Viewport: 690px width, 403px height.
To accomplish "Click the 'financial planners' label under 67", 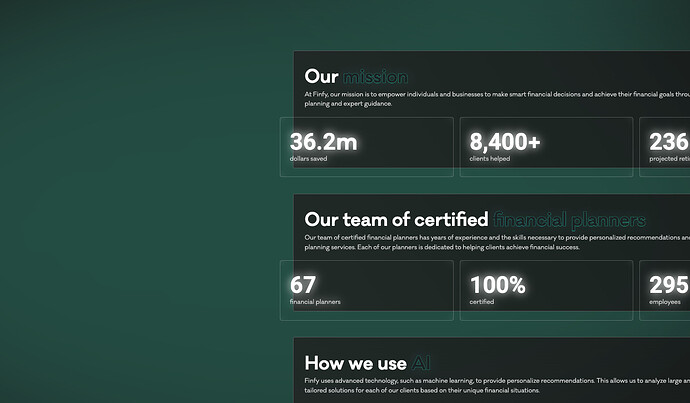I will tap(315, 302).
